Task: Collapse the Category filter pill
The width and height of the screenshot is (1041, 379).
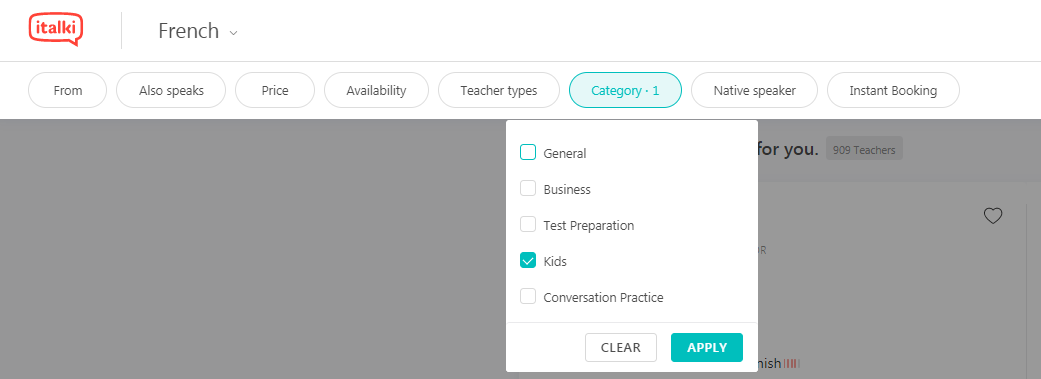Action: (625, 90)
